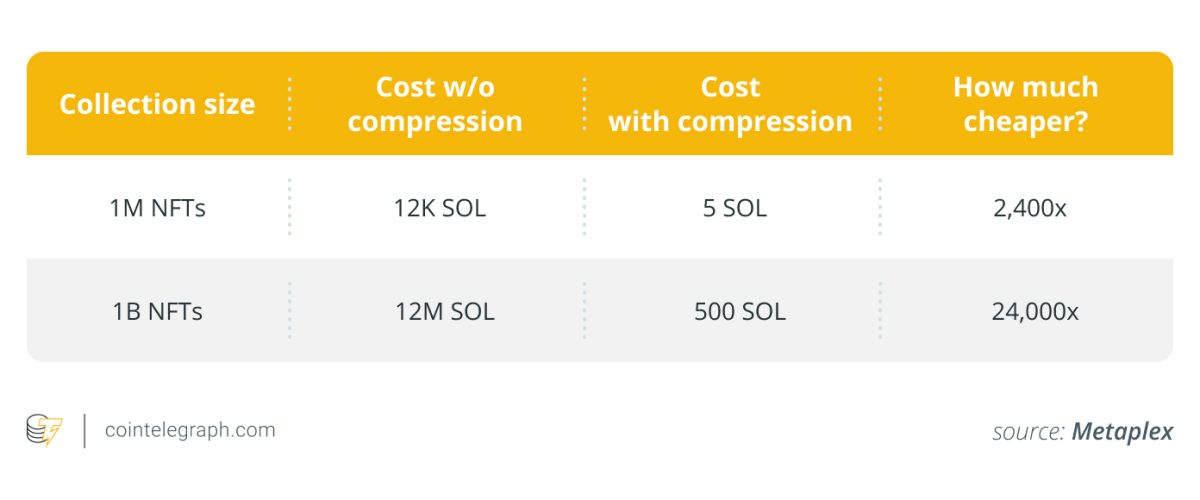Click the Metaplex source name
This screenshot has height=500, width=1200.
click(x=1122, y=432)
